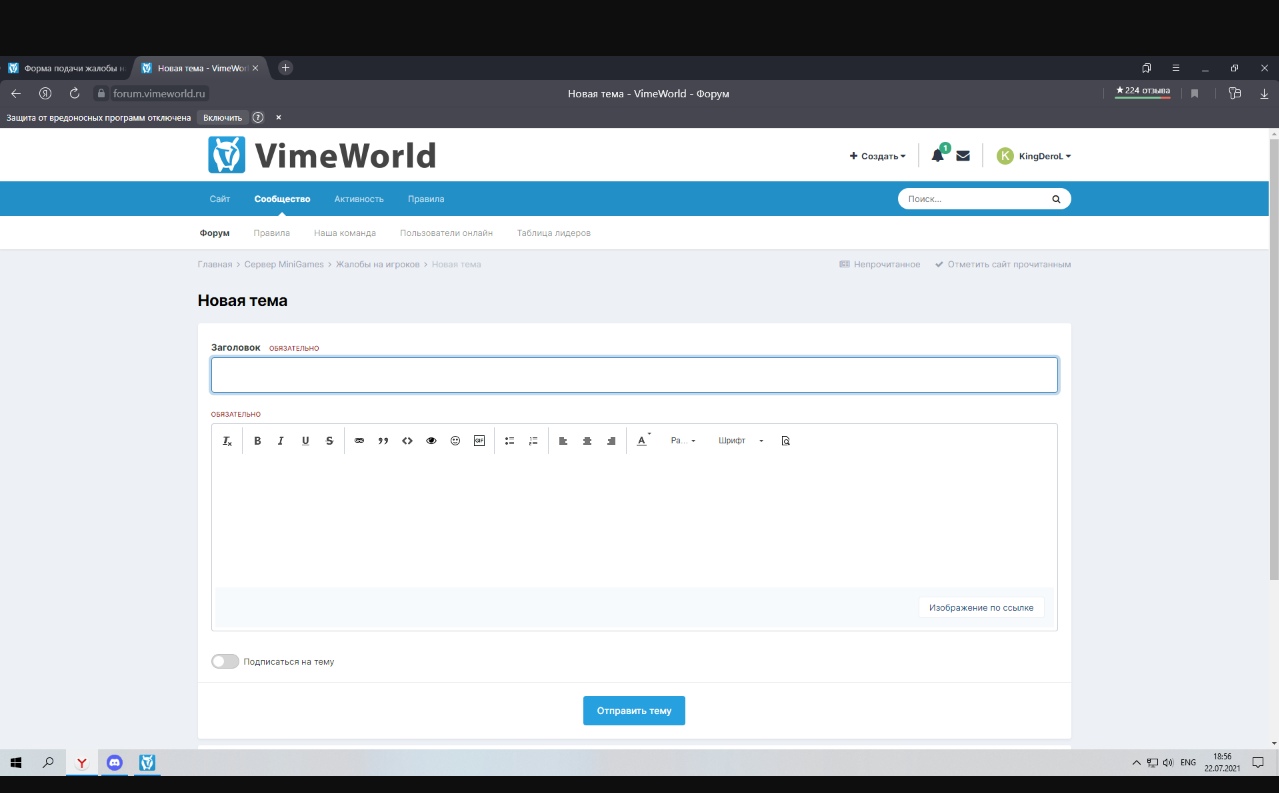Insert a quote block

click(383, 441)
